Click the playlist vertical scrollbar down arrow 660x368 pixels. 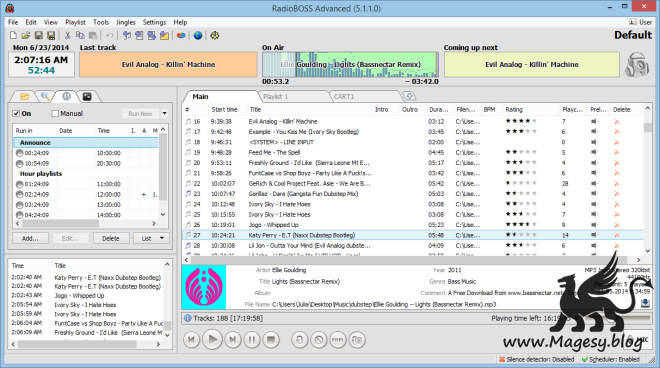(647, 251)
